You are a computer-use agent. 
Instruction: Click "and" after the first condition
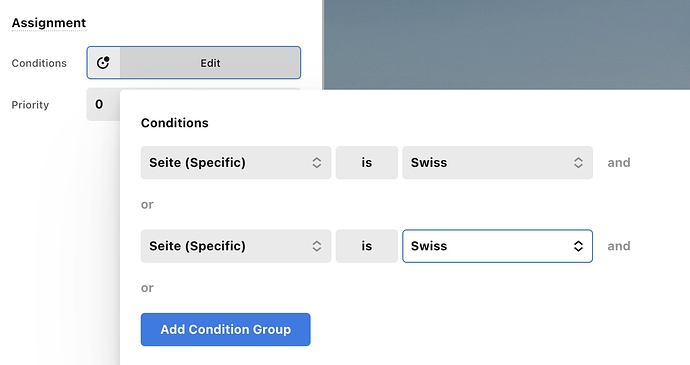point(619,162)
